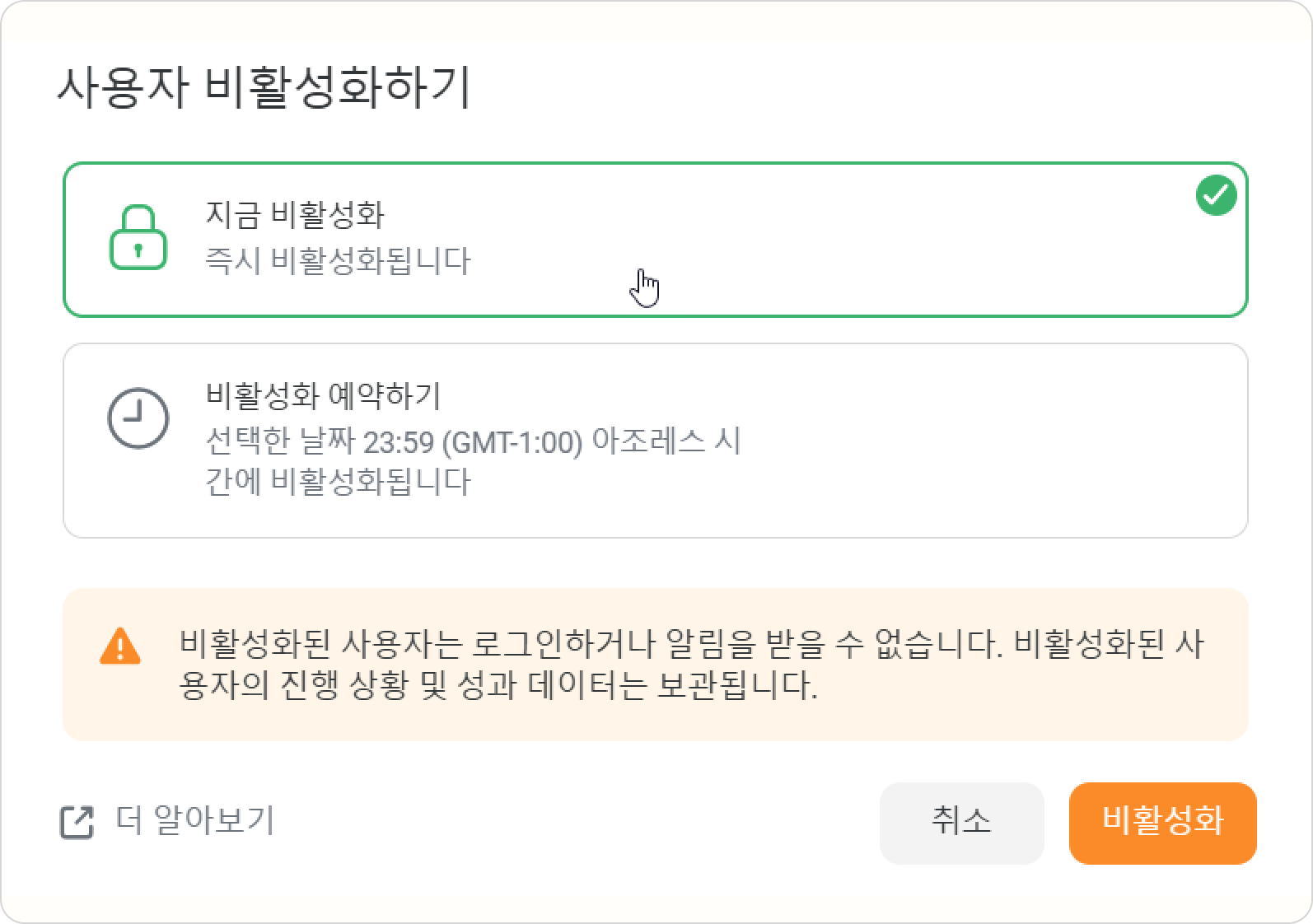Screen dimensions: 1313x924
Task: Click the orange warning triangle icon
Action: [x=120, y=646]
